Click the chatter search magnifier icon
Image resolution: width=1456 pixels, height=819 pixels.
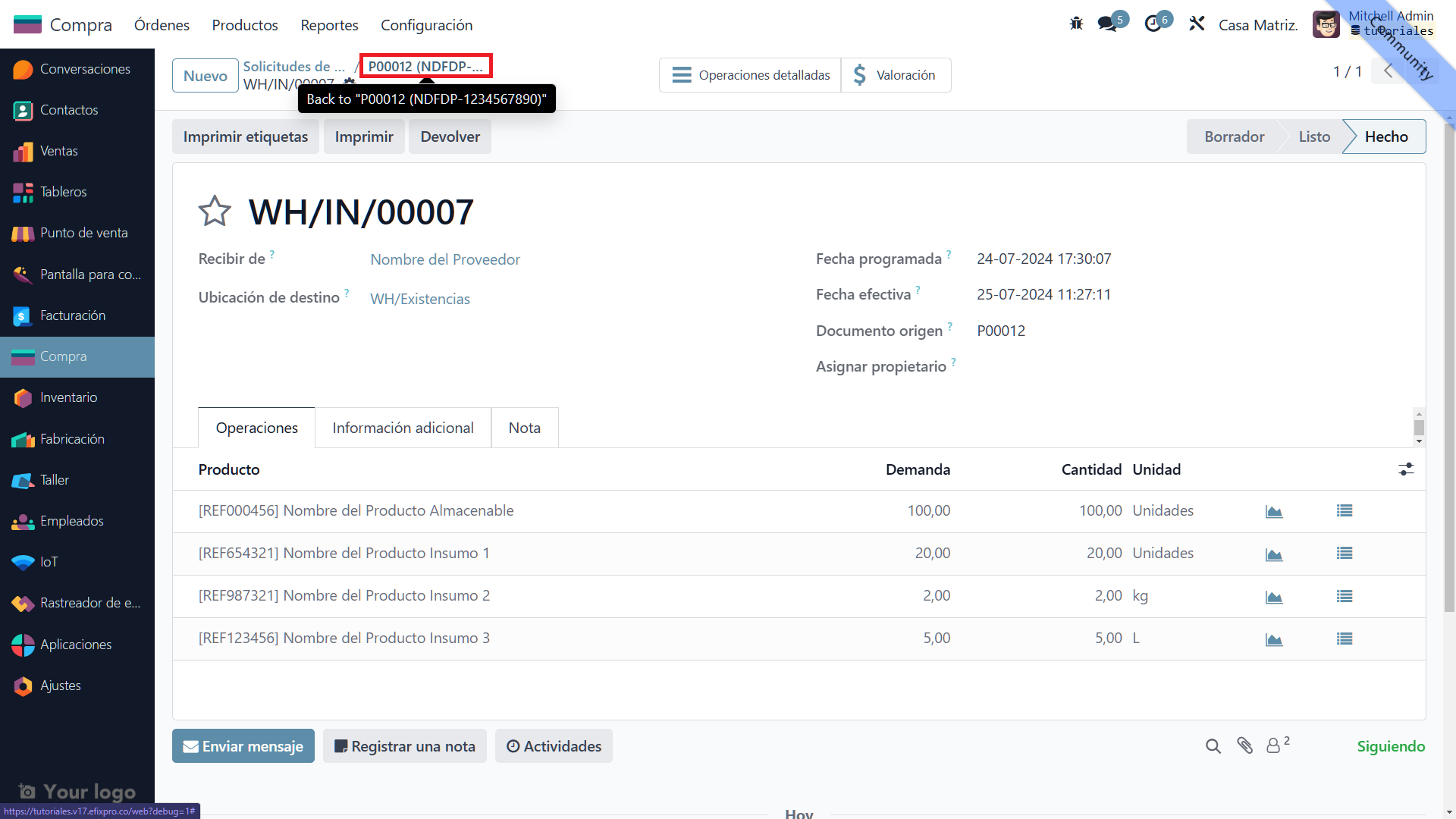[x=1213, y=746]
